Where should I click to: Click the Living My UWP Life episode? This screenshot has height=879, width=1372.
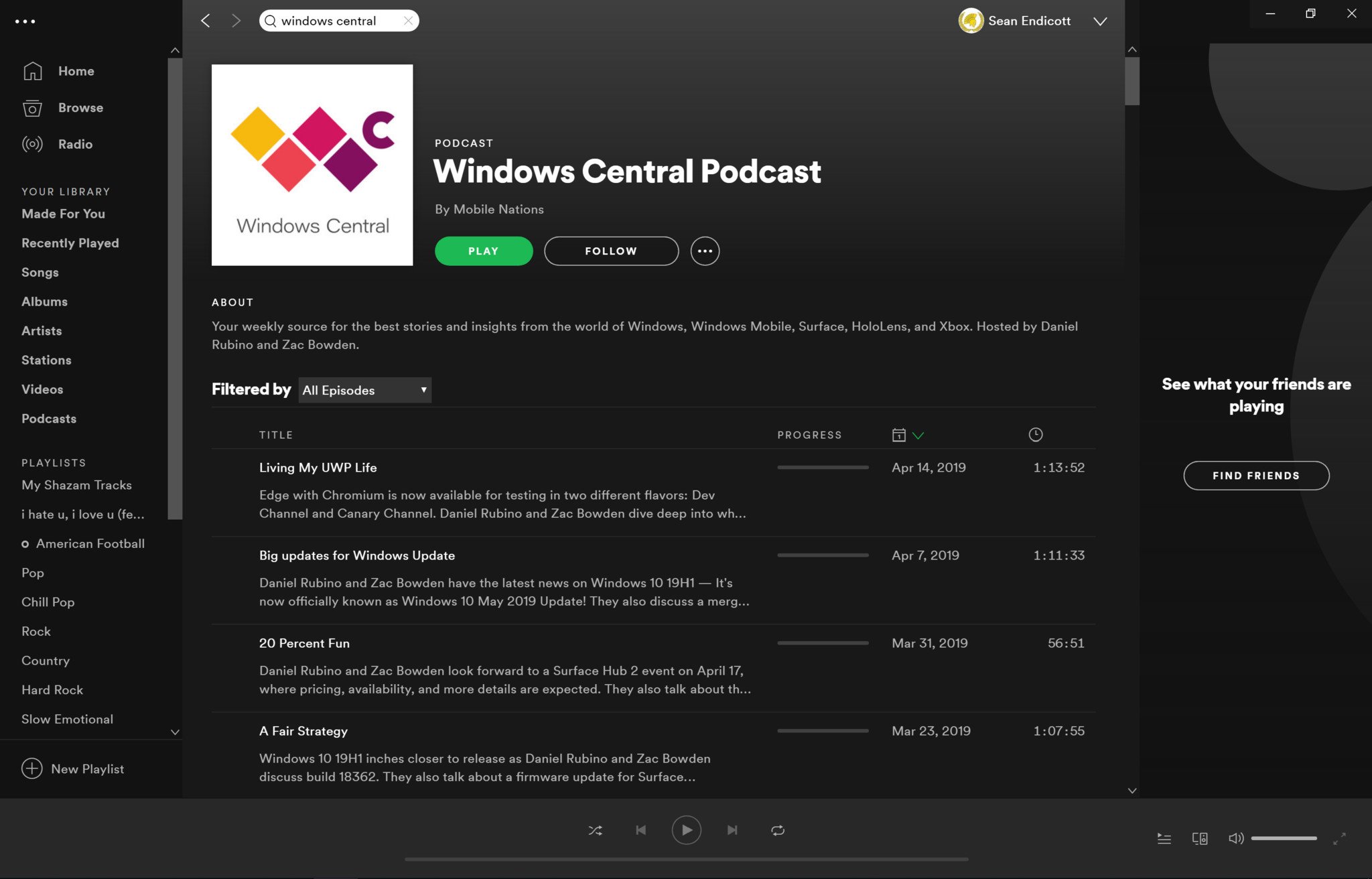tap(317, 467)
